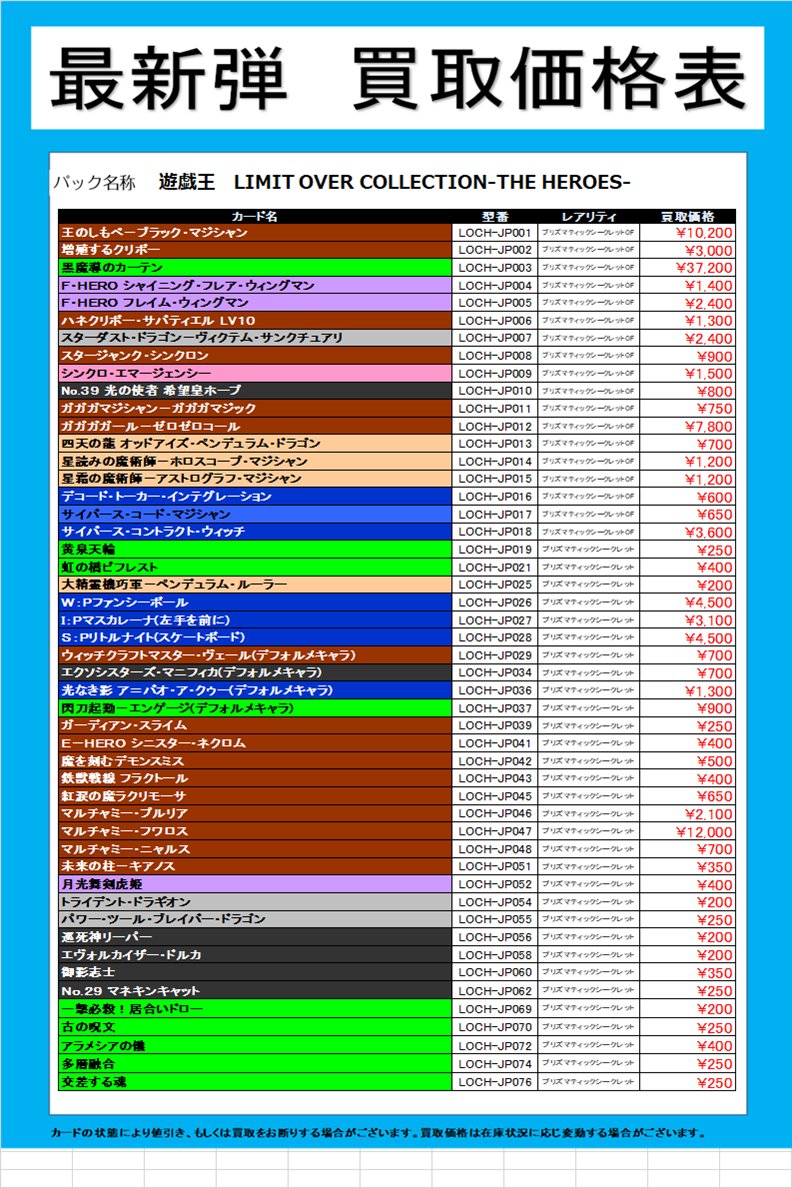The width and height of the screenshot is (792, 1188).
Task: Select E－HERO シニスター・ネクロム cell
Action: (255, 743)
